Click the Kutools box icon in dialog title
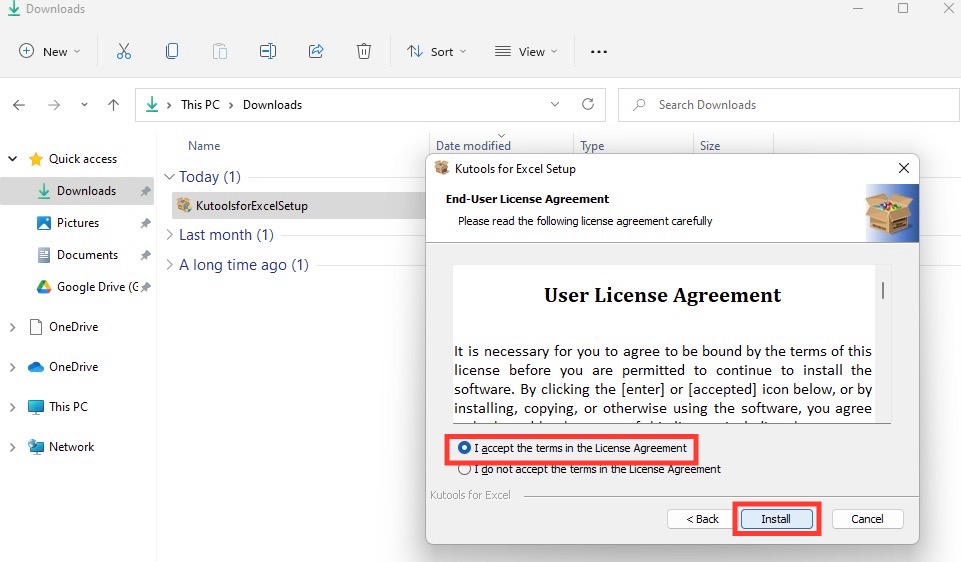This screenshot has width=961, height=562. point(442,168)
